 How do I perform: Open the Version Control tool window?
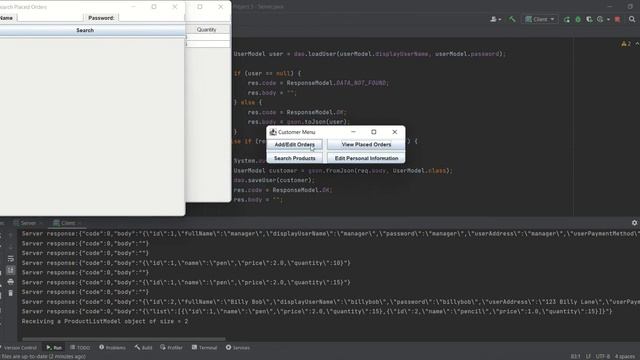click(x=19, y=348)
